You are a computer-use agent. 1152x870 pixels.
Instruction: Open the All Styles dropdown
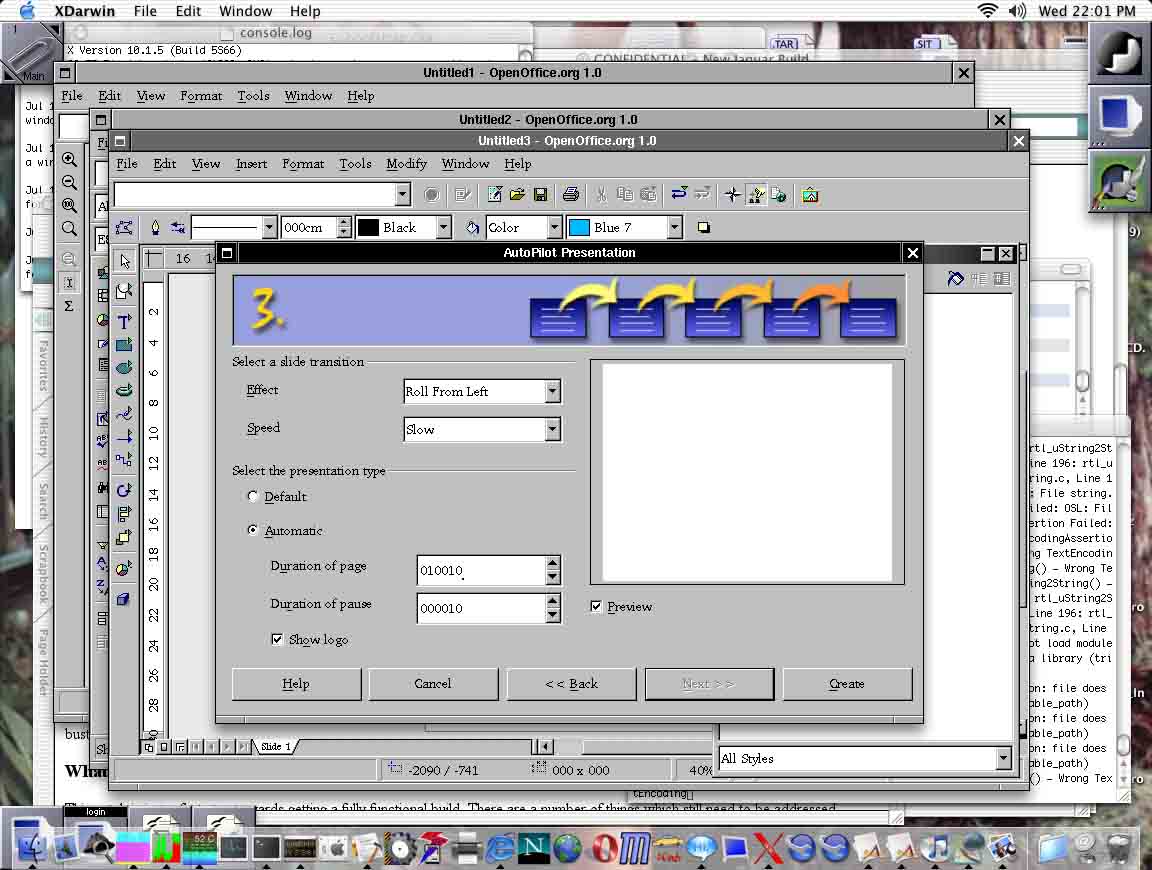(1004, 758)
